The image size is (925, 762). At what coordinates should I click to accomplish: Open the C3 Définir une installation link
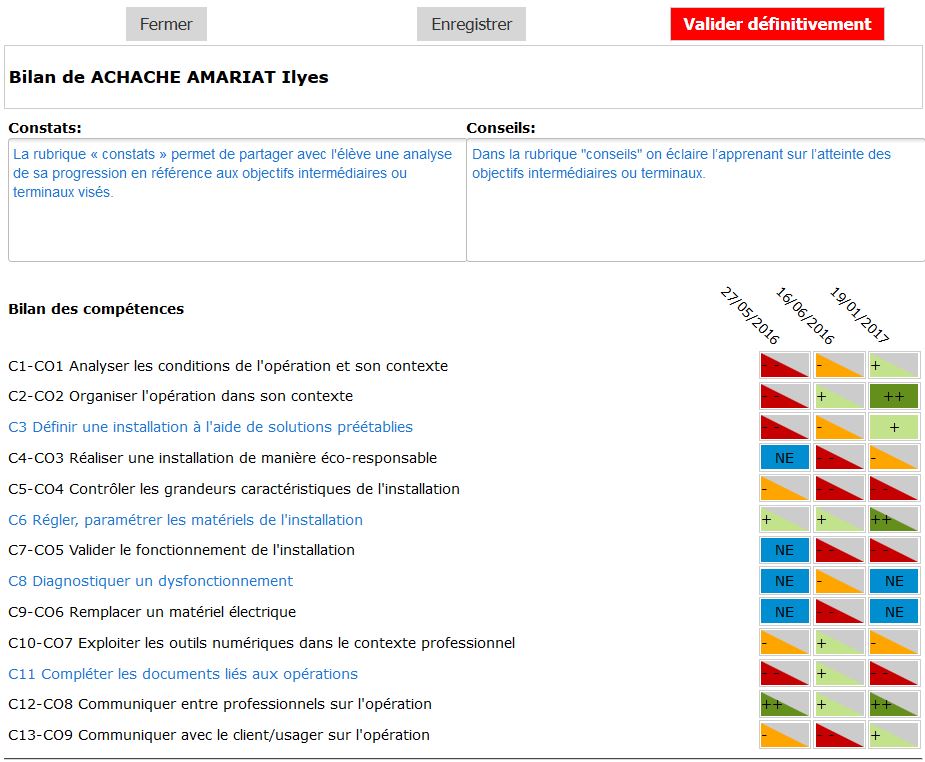pyautogui.click(x=210, y=427)
